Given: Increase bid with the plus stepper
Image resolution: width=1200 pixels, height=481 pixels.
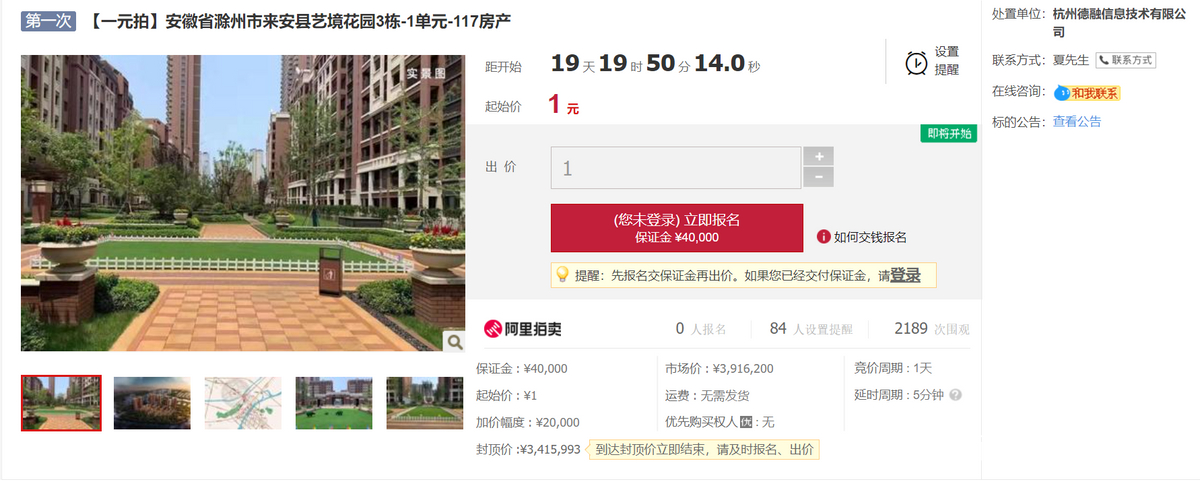Looking at the screenshot, I should click(x=819, y=157).
